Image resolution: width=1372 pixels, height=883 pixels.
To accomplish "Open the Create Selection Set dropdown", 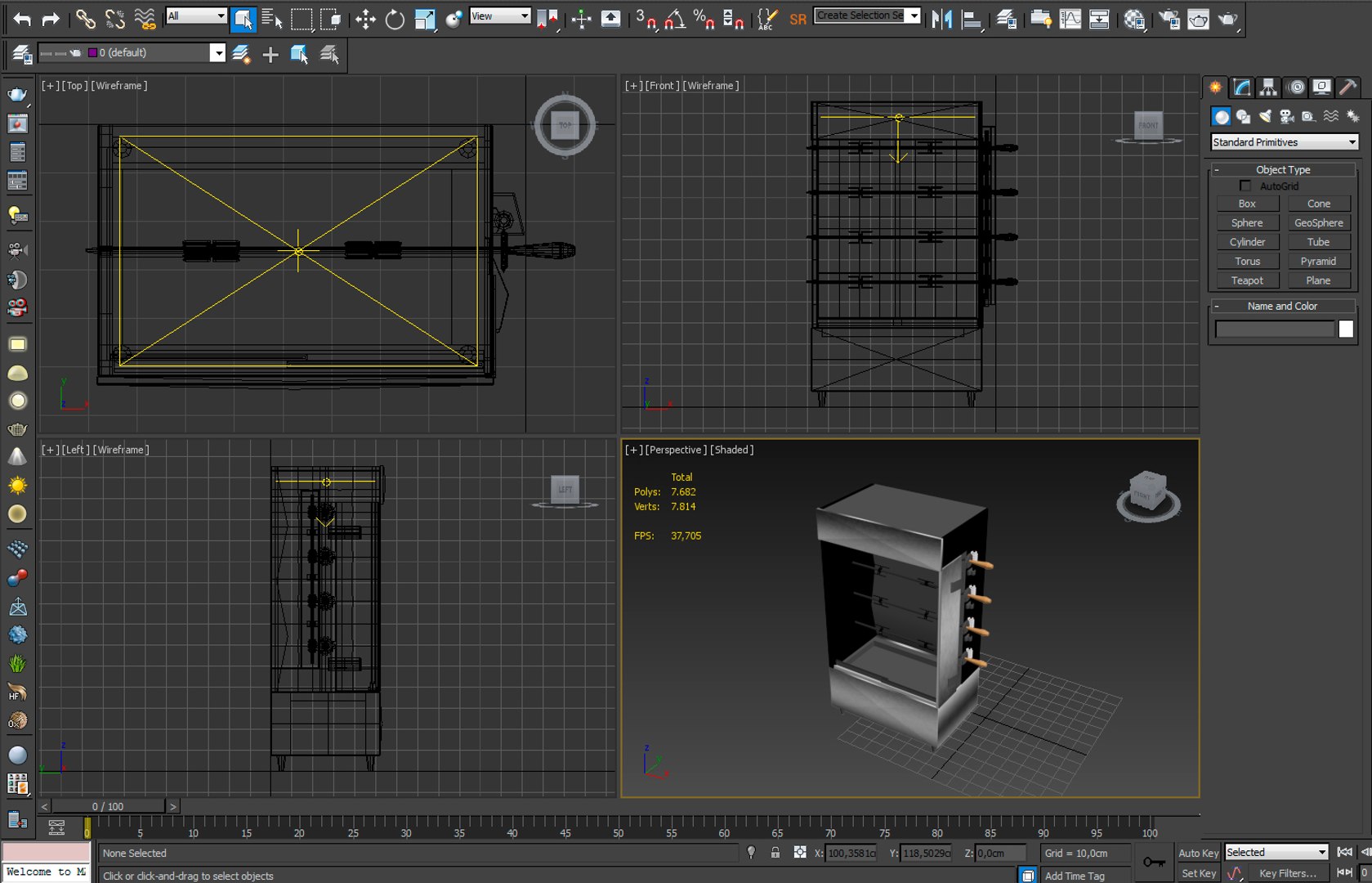I will point(867,16).
